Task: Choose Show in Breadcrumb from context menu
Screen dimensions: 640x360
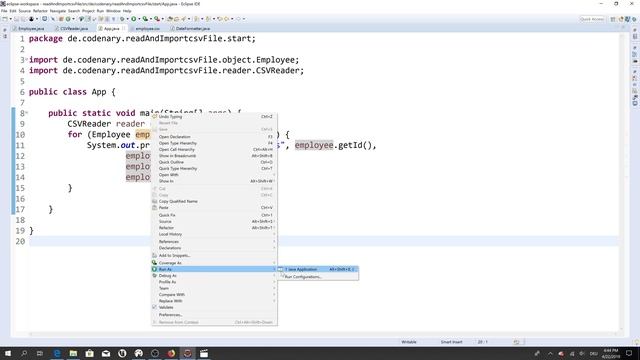Action: (214, 156)
